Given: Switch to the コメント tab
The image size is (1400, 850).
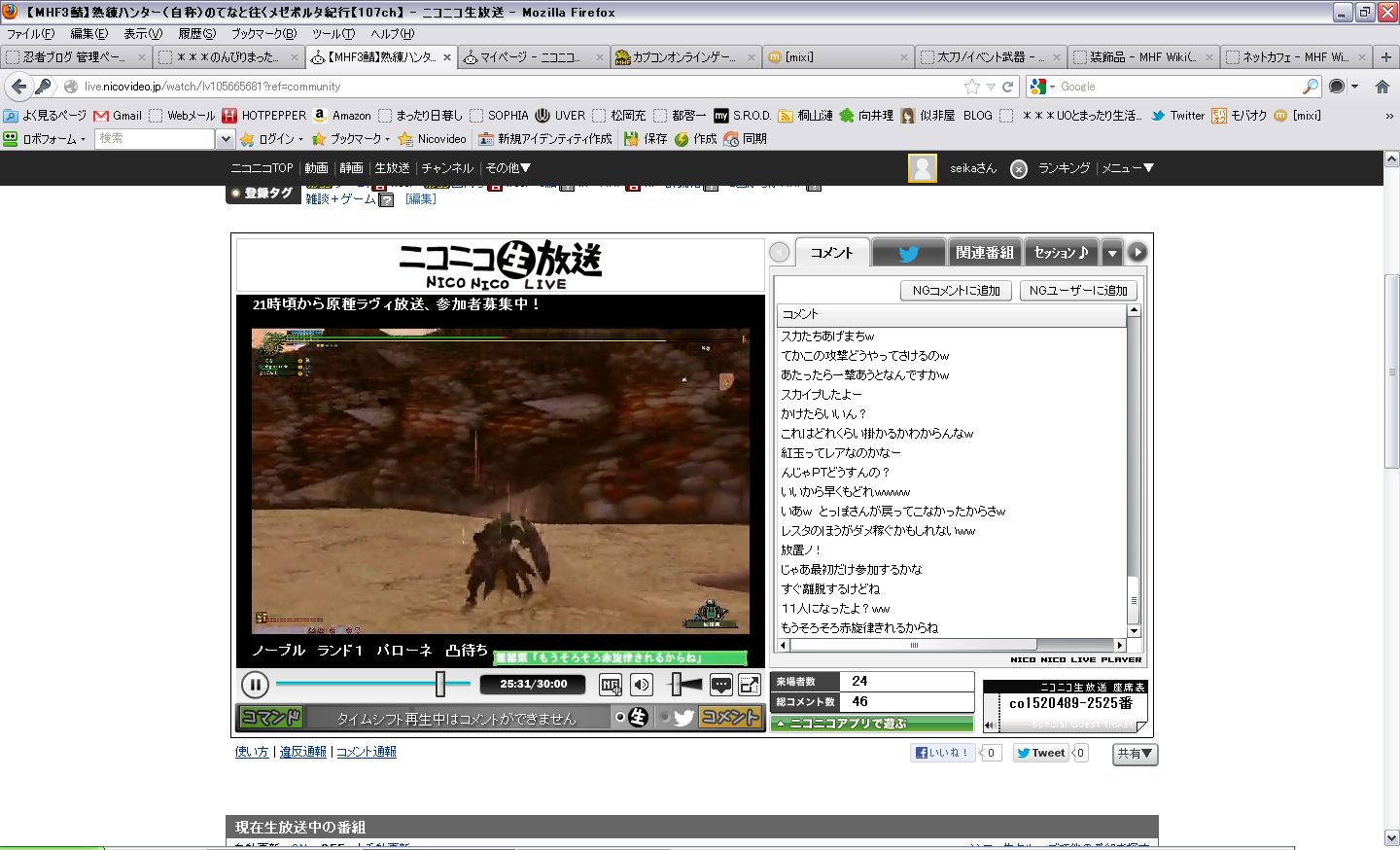Looking at the screenshot, I should (x=831, y=253).
